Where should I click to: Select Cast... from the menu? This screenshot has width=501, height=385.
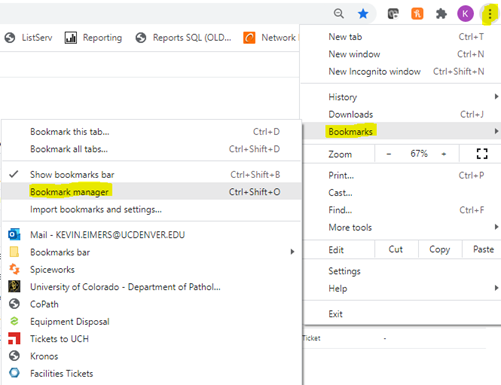(402, 193)
